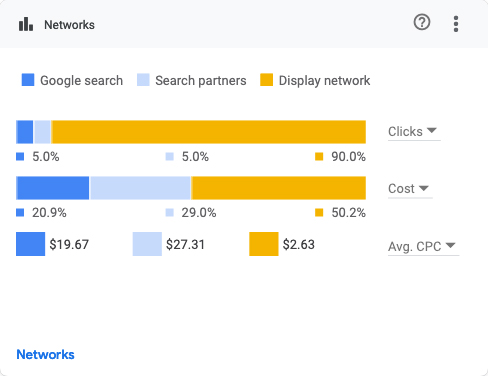
Task: Click the Google search segment in Clicks bar
Action: [x=25, y=132]
